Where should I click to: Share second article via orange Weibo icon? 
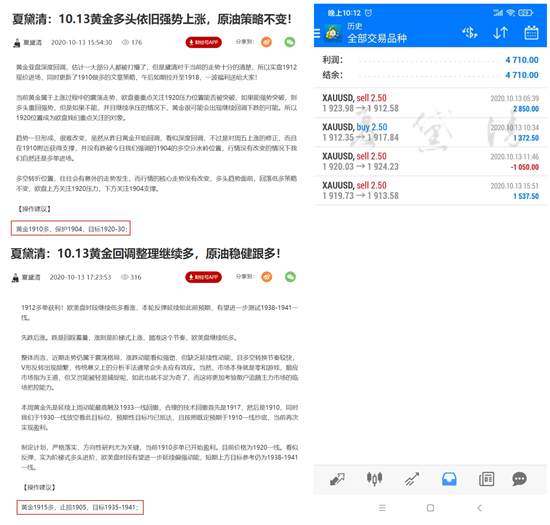pos(267,277)
